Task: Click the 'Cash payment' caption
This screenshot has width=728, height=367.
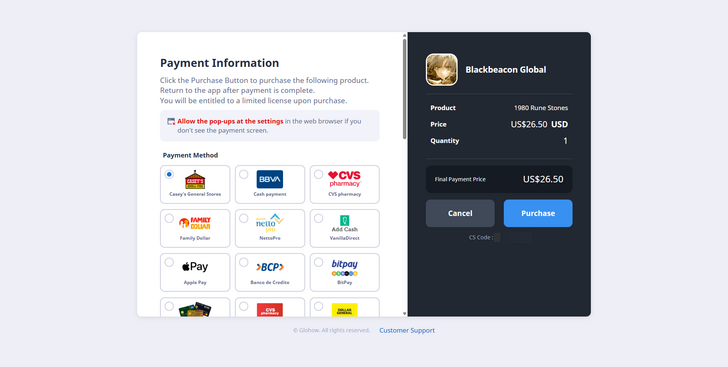Action: pos(270,194)
